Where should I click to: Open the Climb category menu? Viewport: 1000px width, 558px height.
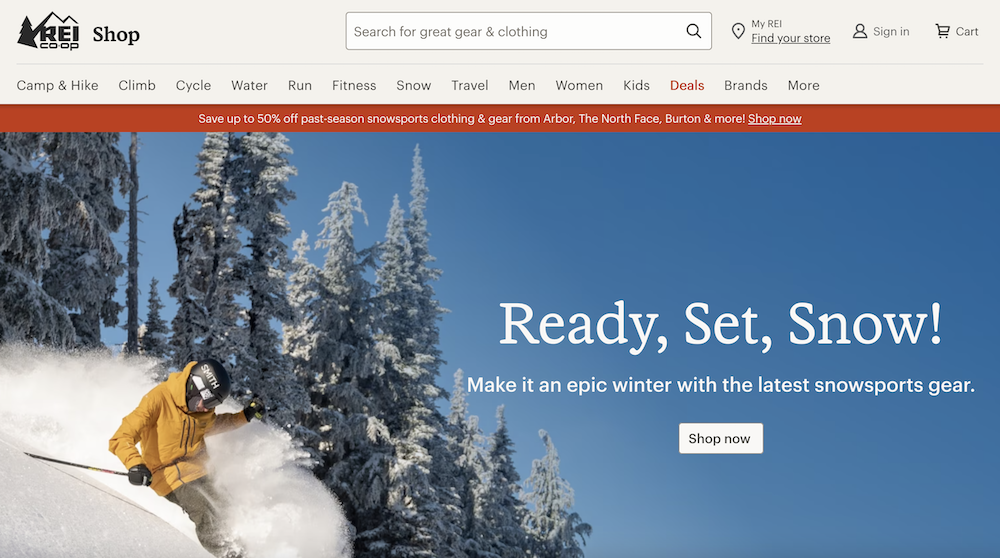[137, 85]
